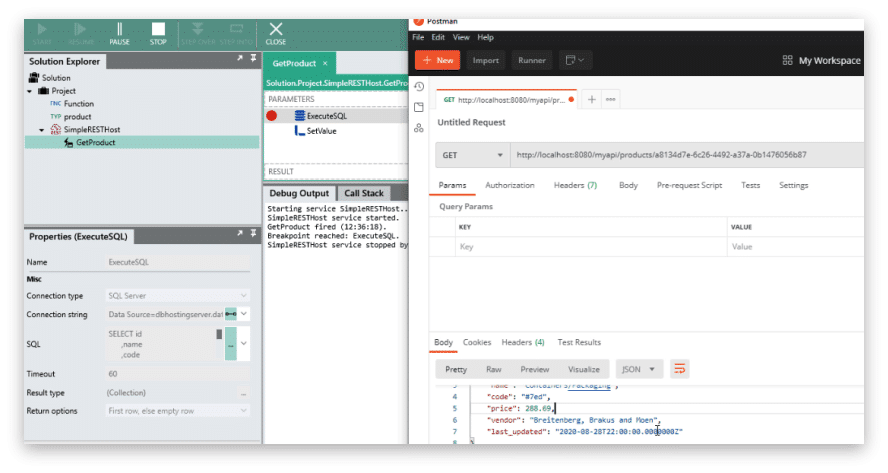
Task: Switch to the Pre-request Script tab
Action: tap(689, 185)
